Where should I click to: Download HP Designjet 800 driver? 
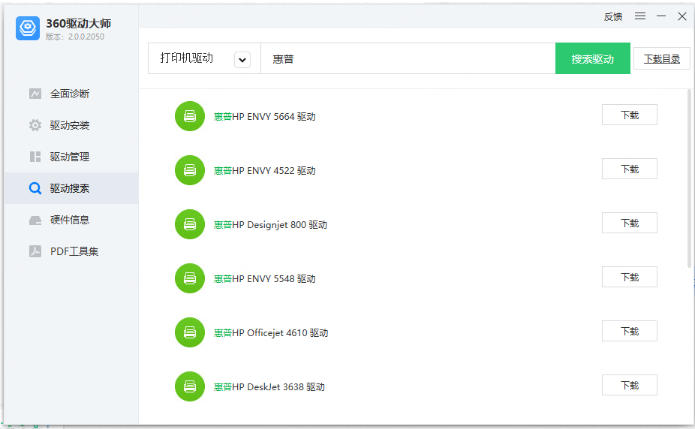point(629,223)
